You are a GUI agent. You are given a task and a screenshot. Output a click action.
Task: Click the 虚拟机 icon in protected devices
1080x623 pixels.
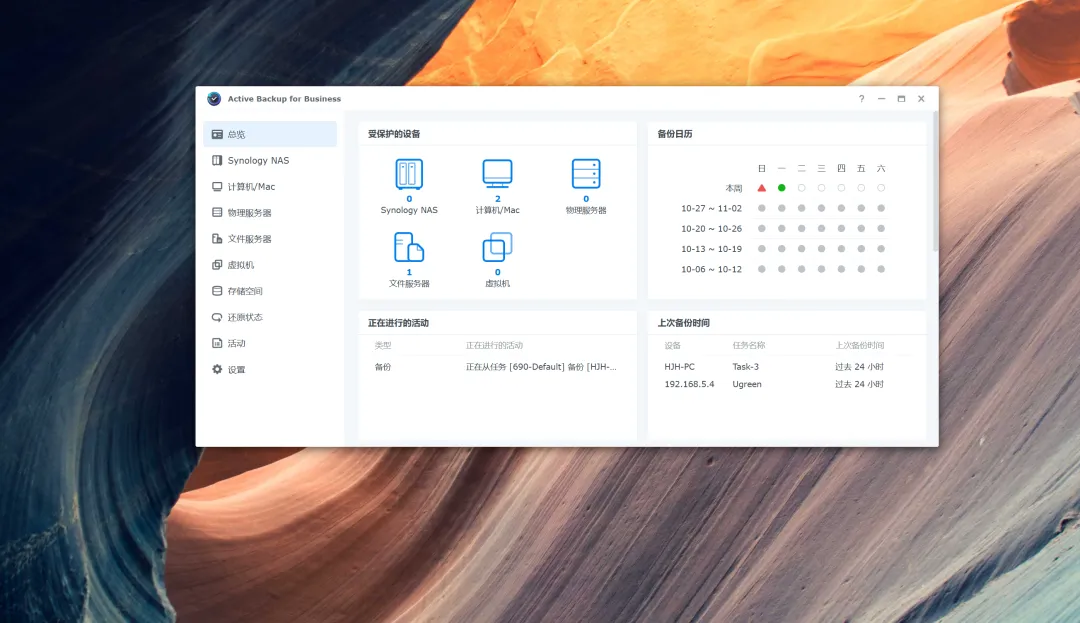(x=497, y=247)
